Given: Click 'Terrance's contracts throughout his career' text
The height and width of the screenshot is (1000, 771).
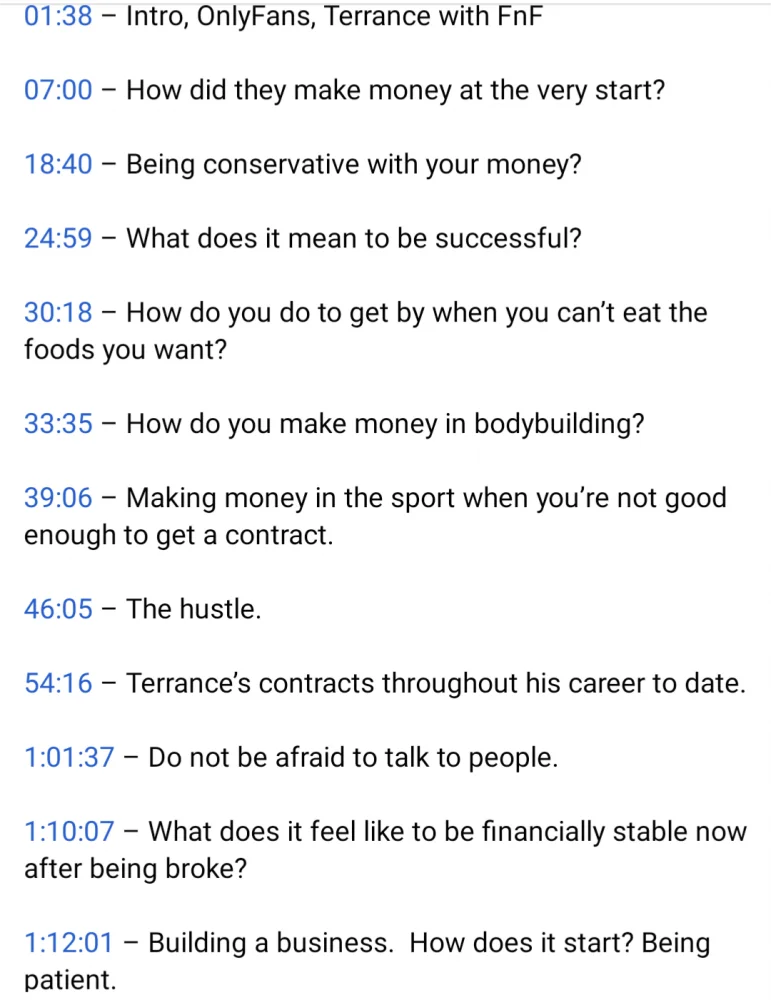Looking at the screenshot, I should 436,684.
